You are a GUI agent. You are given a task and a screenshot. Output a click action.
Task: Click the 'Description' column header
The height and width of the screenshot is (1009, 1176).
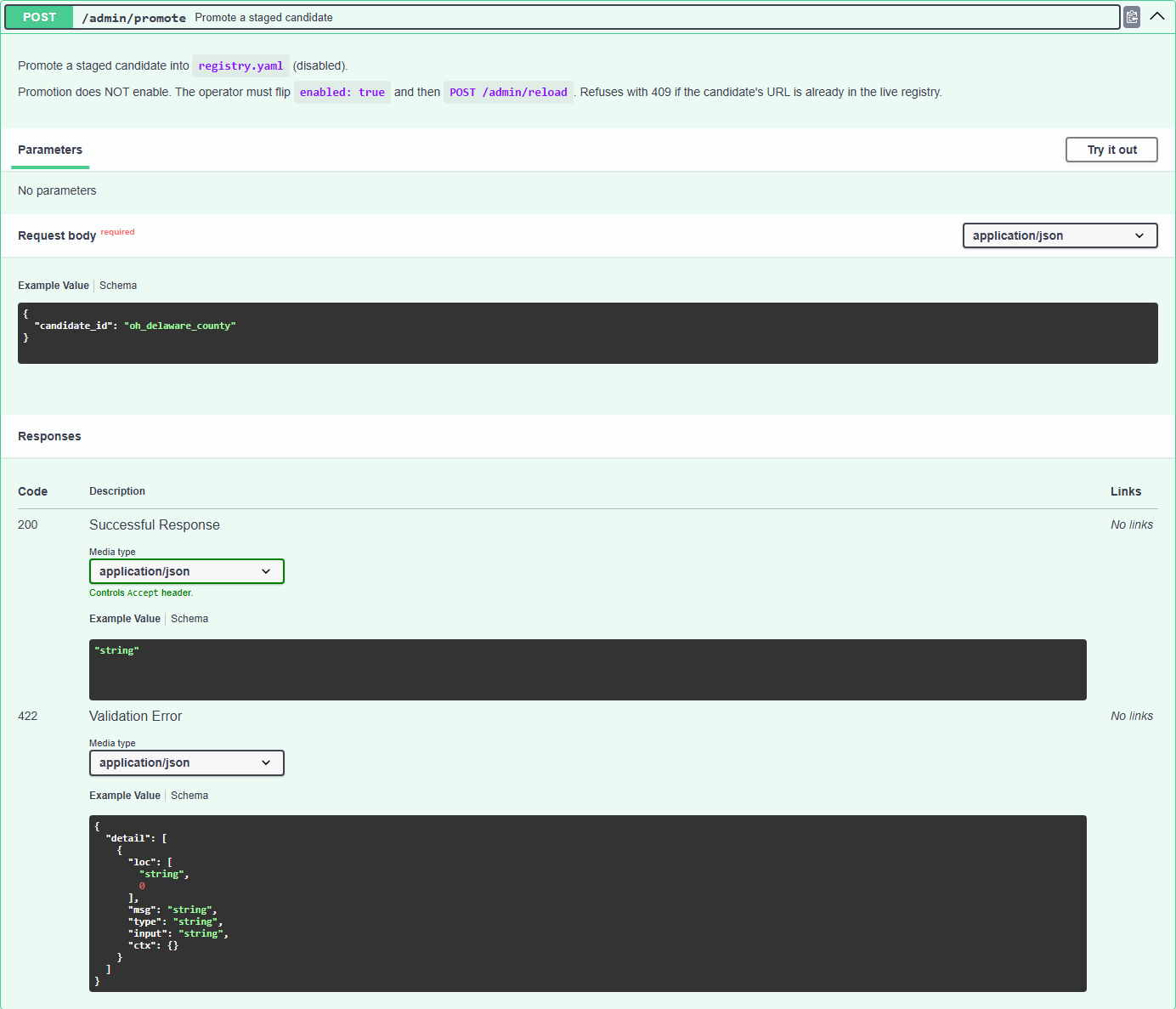[117, 491]
